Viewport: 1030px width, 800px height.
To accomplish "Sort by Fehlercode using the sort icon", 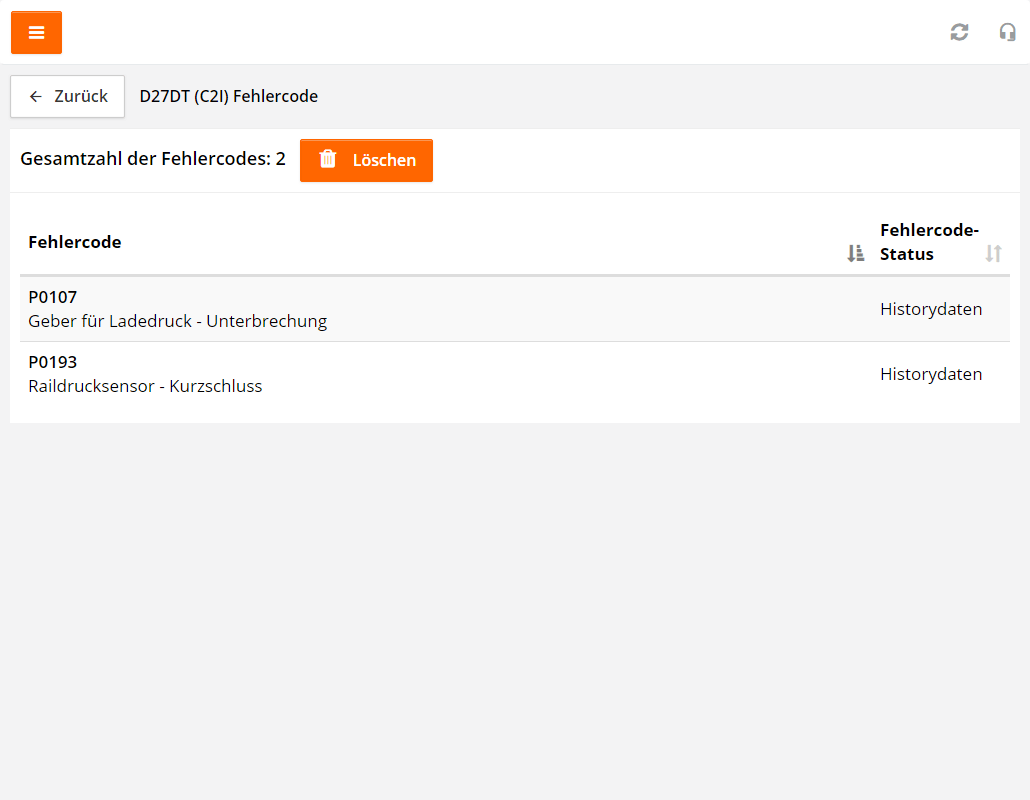I will tap(855, 253).
